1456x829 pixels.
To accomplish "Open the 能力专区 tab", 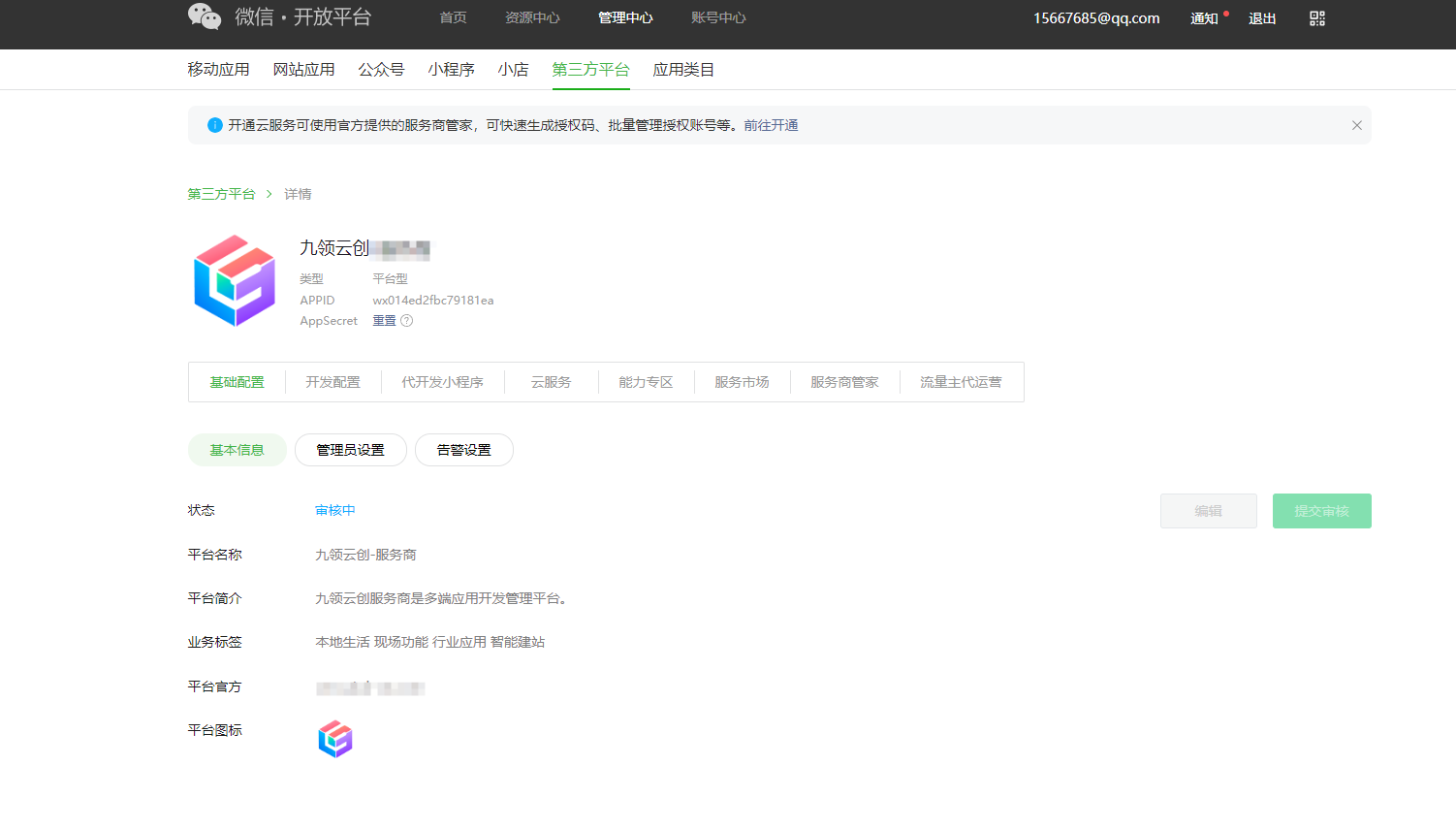I will [x=647, y=382].
